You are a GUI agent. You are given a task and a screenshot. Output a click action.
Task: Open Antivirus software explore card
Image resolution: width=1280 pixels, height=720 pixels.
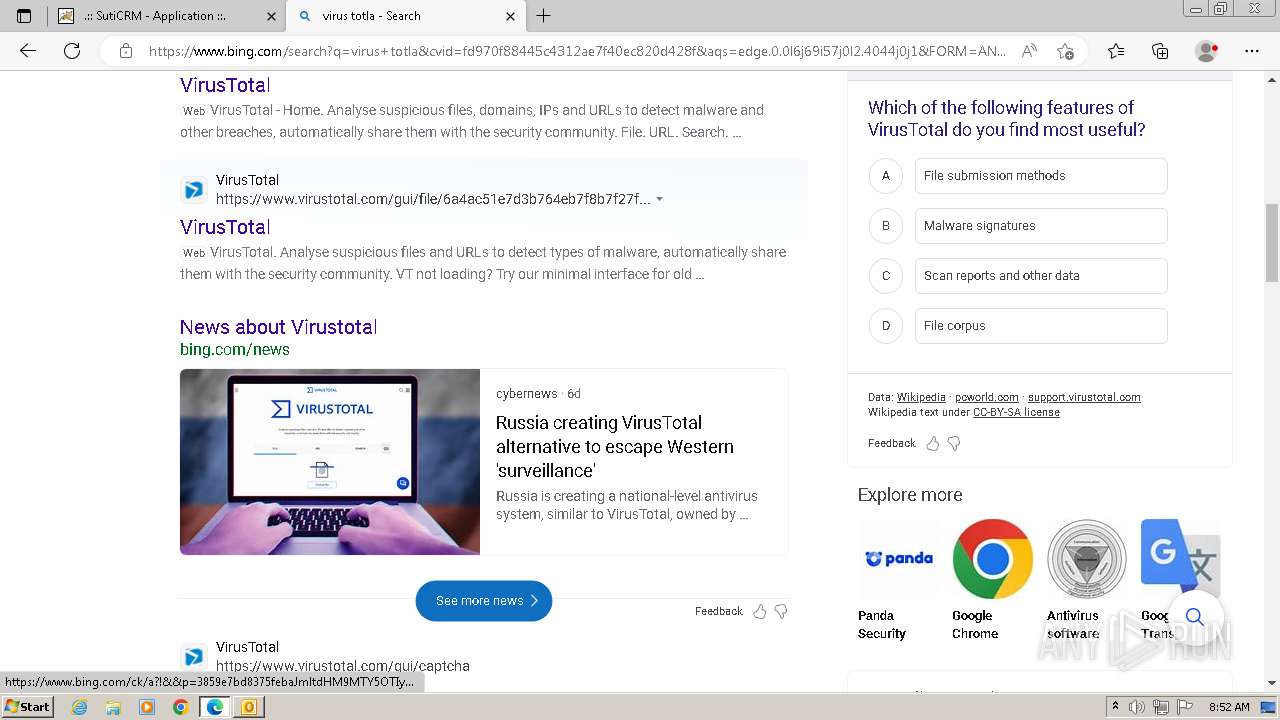[x=1086, y=580]
